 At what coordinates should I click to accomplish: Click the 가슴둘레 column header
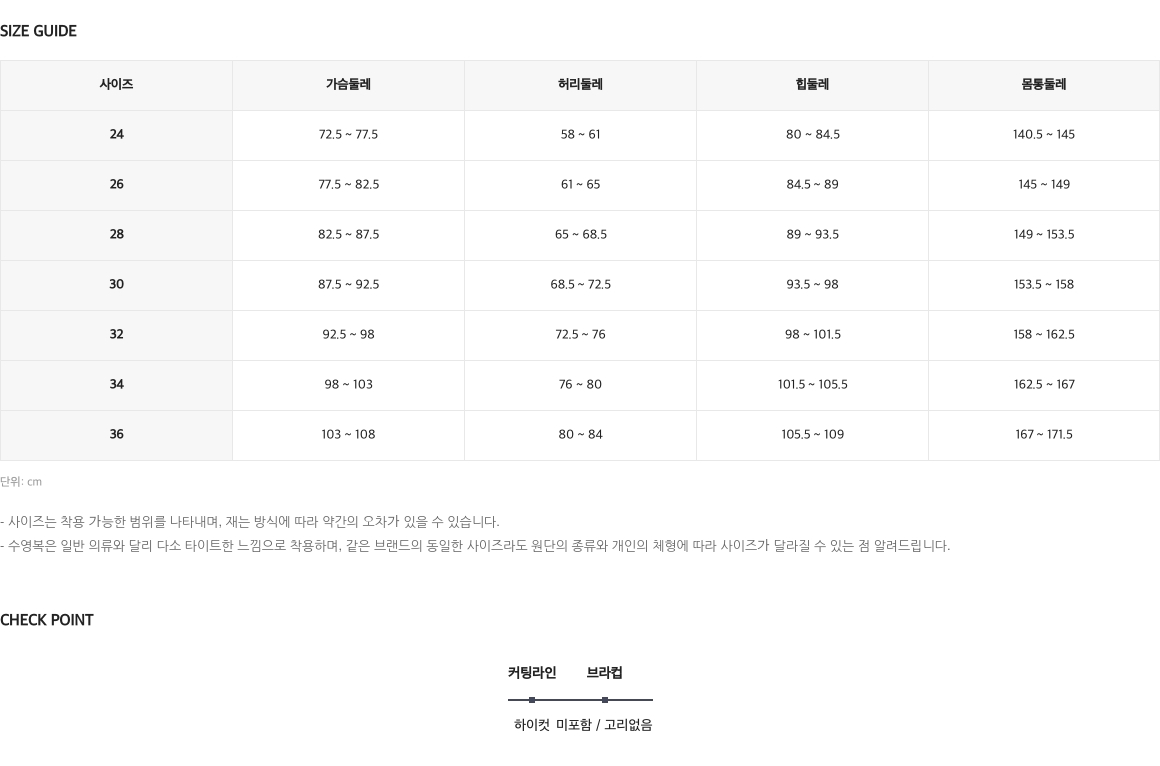pos(348,85)
